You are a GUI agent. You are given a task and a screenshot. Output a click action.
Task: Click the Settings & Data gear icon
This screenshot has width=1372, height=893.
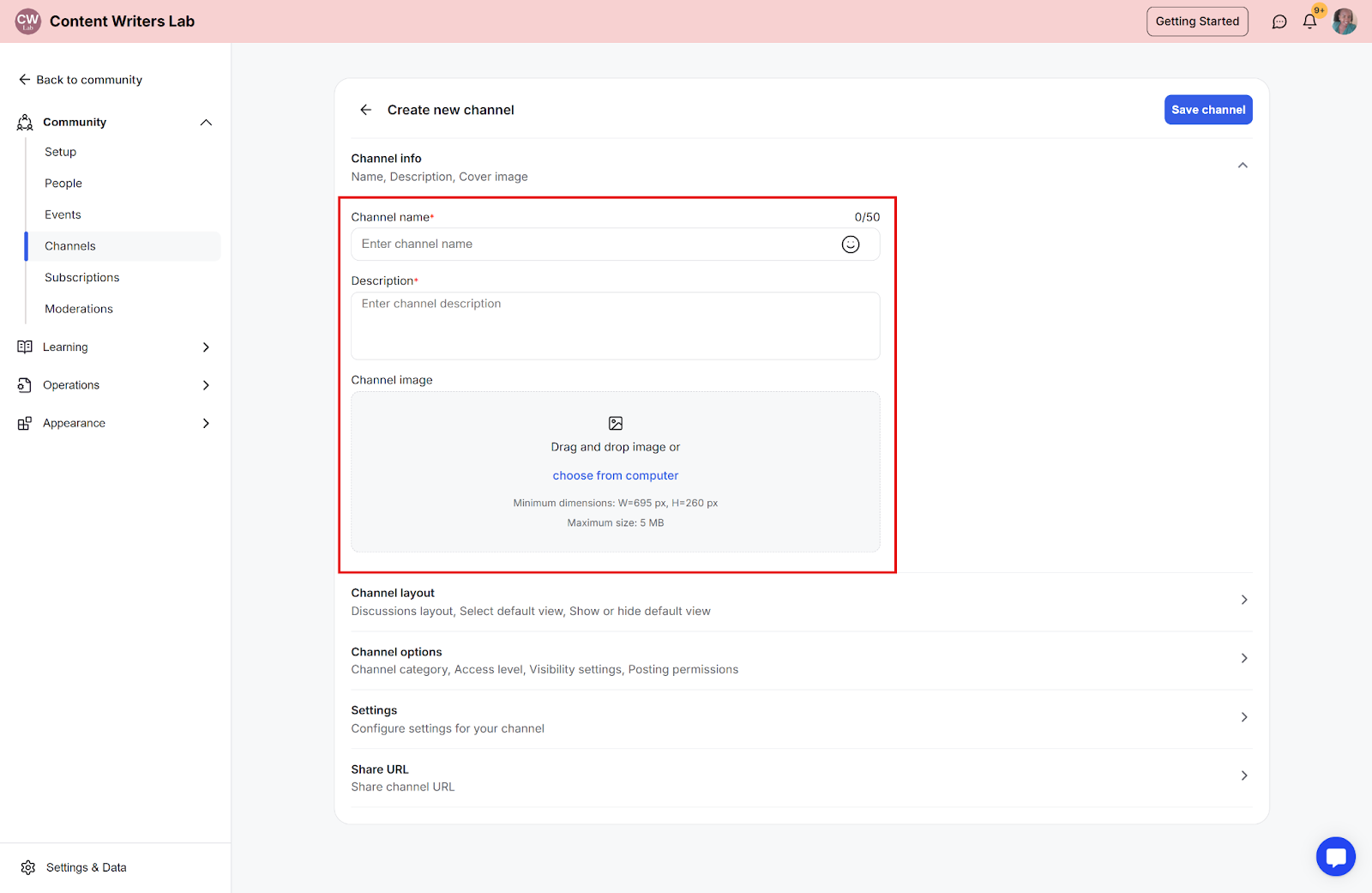point(28,868)
